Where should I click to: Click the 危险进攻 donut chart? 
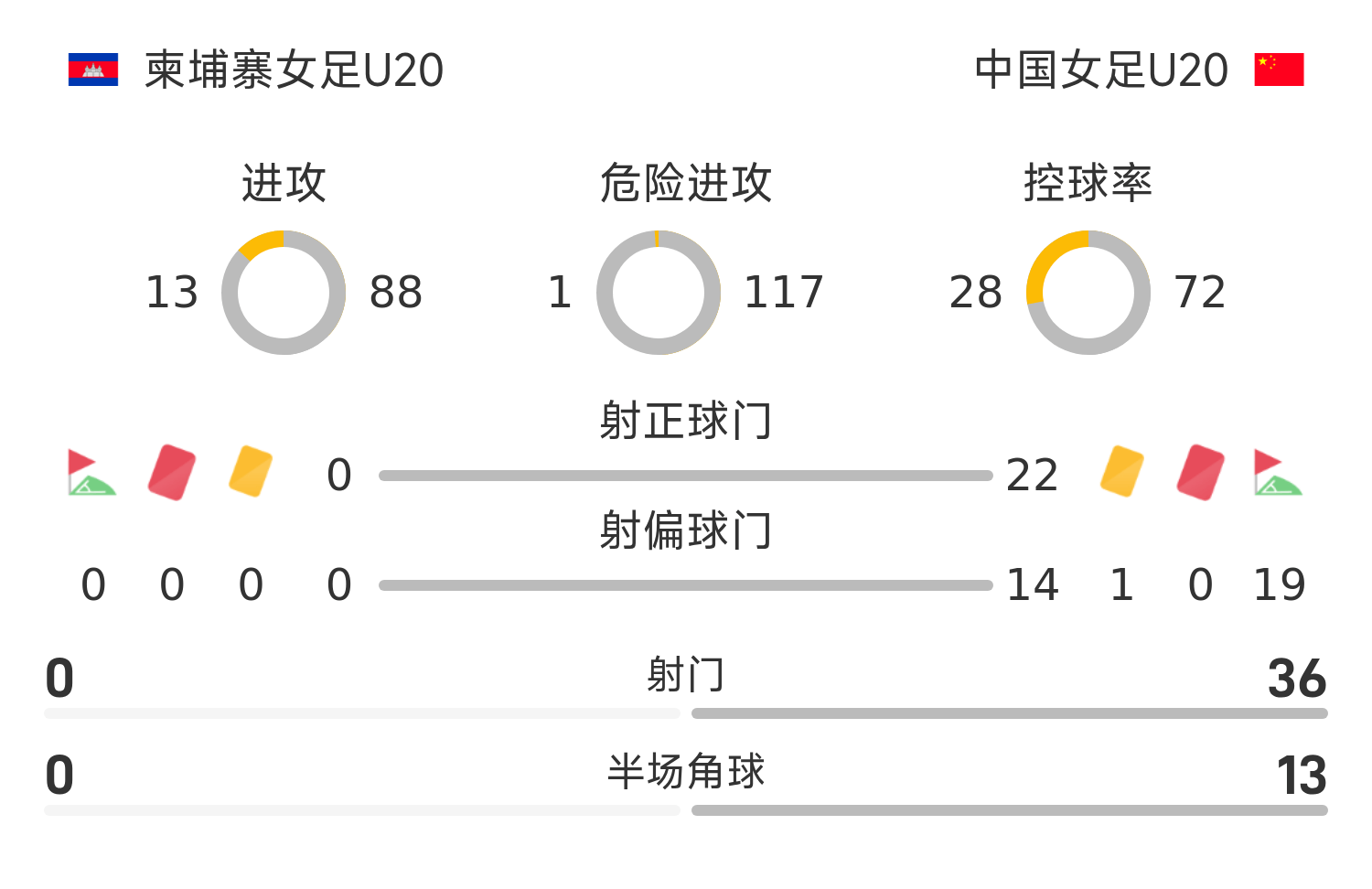659,293
